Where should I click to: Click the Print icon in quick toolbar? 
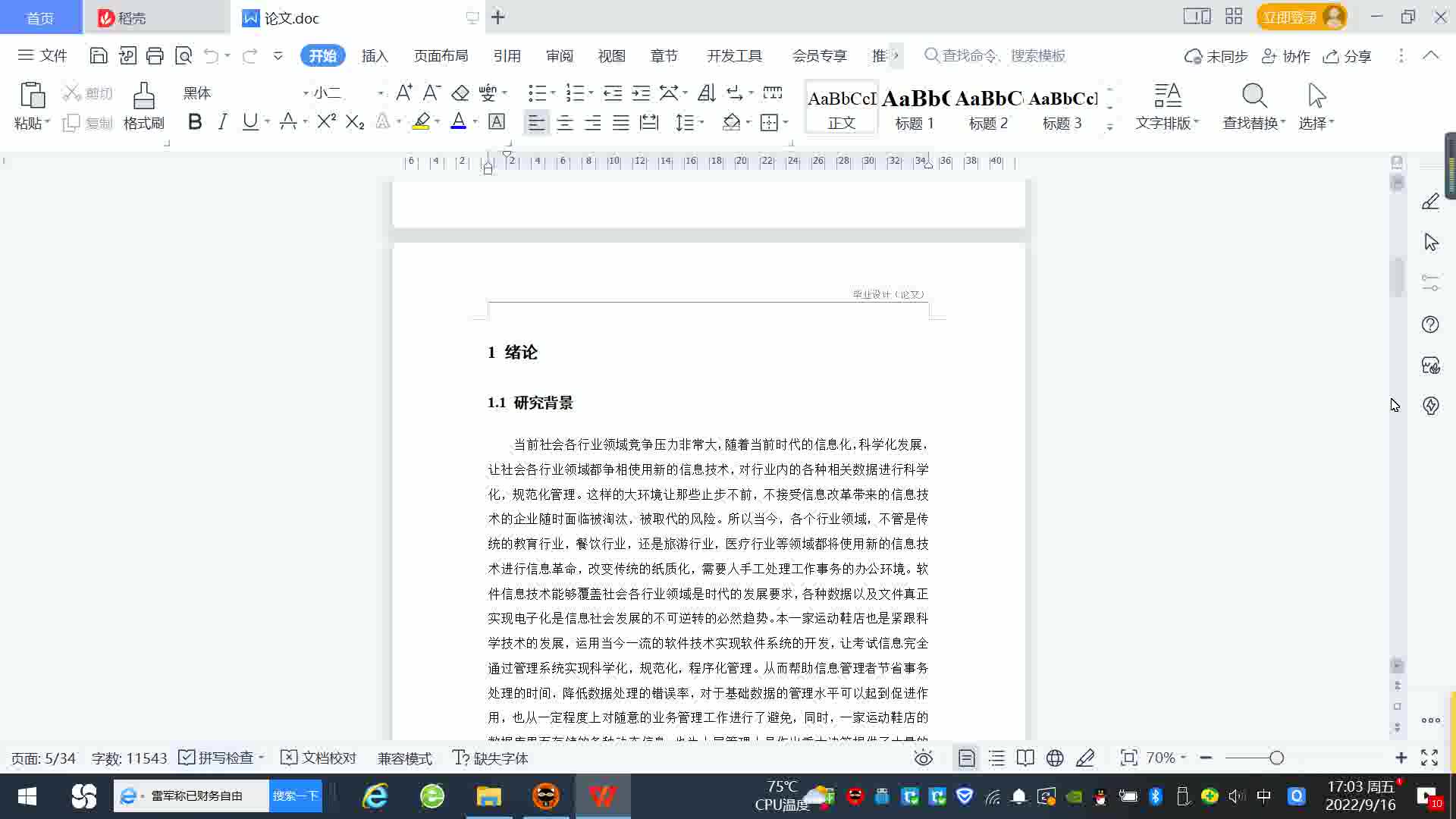(x=155, y=55)
